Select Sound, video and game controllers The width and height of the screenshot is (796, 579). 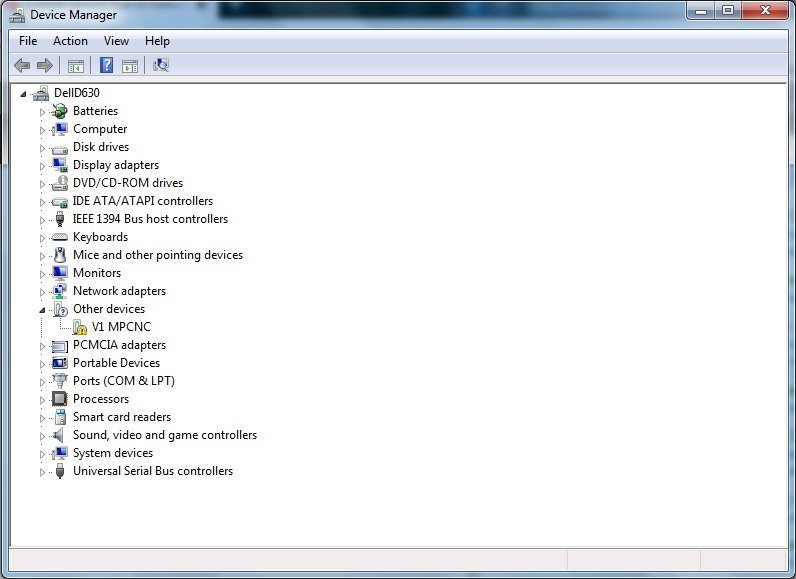[x=164, y=435]
